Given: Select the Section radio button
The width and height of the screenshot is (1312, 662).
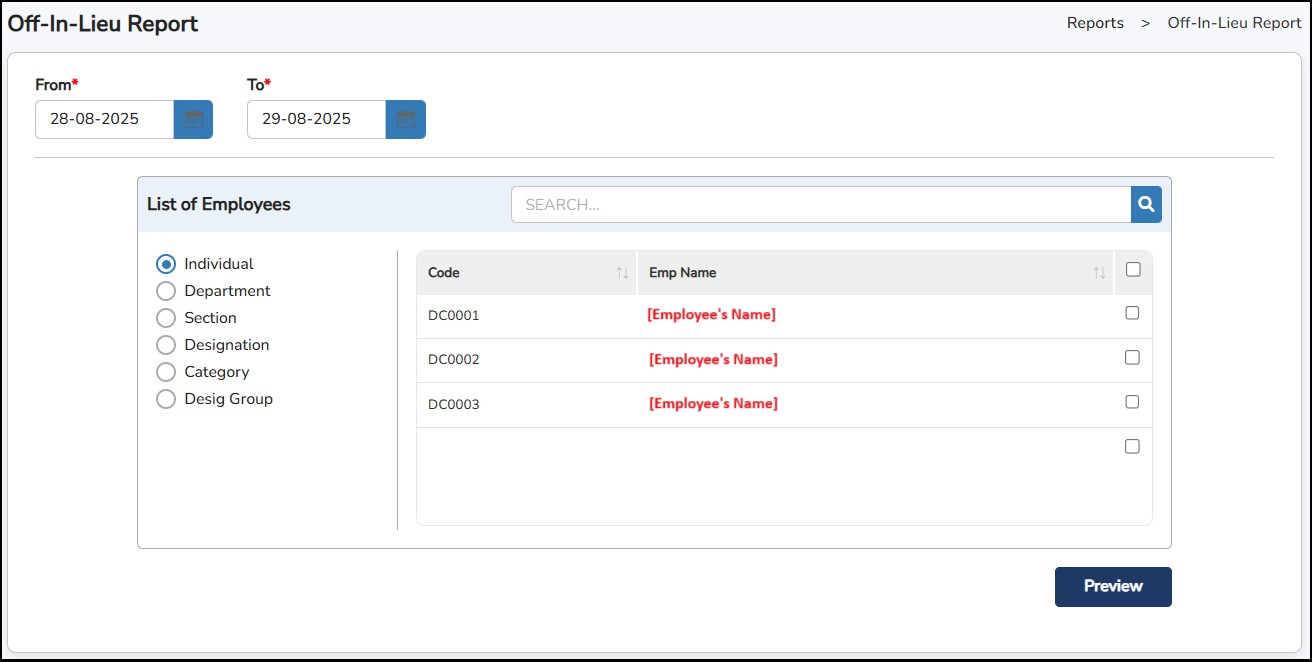Looking at the screenshot, I should click(x=166, y=318).
